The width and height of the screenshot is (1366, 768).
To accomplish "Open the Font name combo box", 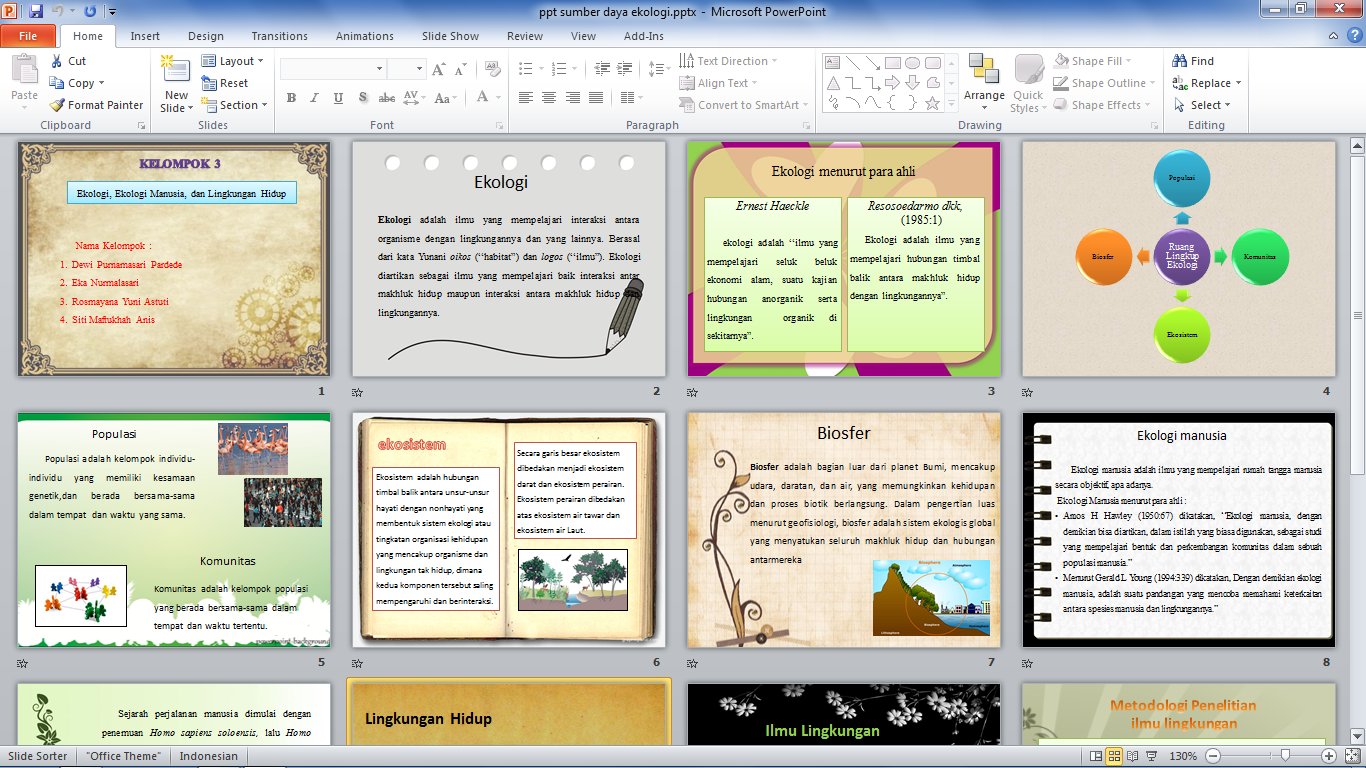I will pyautogui.click(x=332, y=69).
